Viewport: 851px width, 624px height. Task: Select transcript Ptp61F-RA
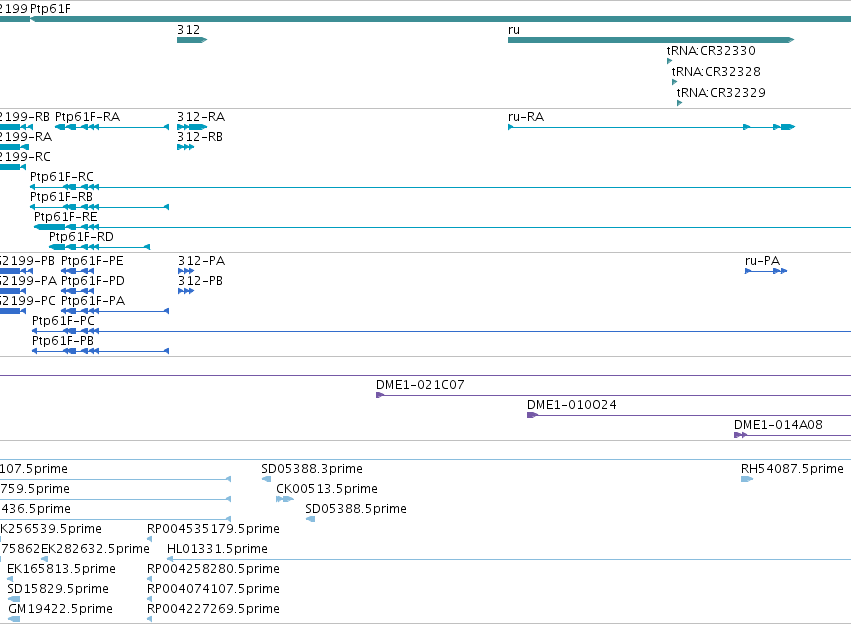coord(112,127)
